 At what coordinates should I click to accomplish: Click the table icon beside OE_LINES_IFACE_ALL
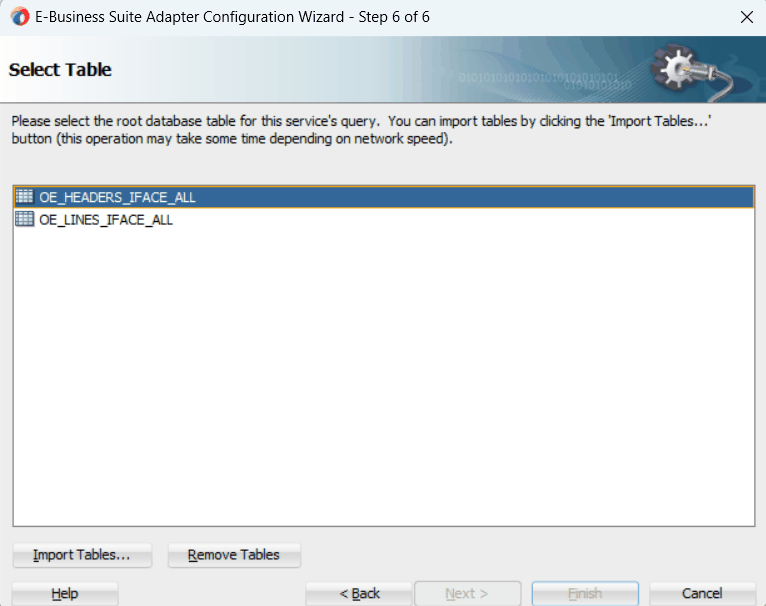[x=24, y=219]
